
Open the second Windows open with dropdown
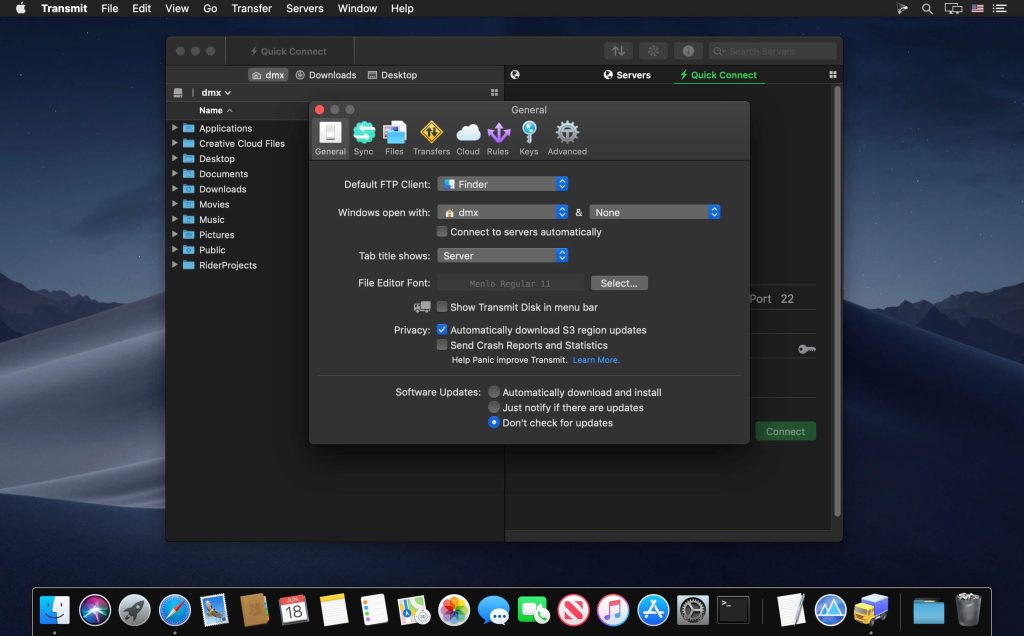pos(655,211)
